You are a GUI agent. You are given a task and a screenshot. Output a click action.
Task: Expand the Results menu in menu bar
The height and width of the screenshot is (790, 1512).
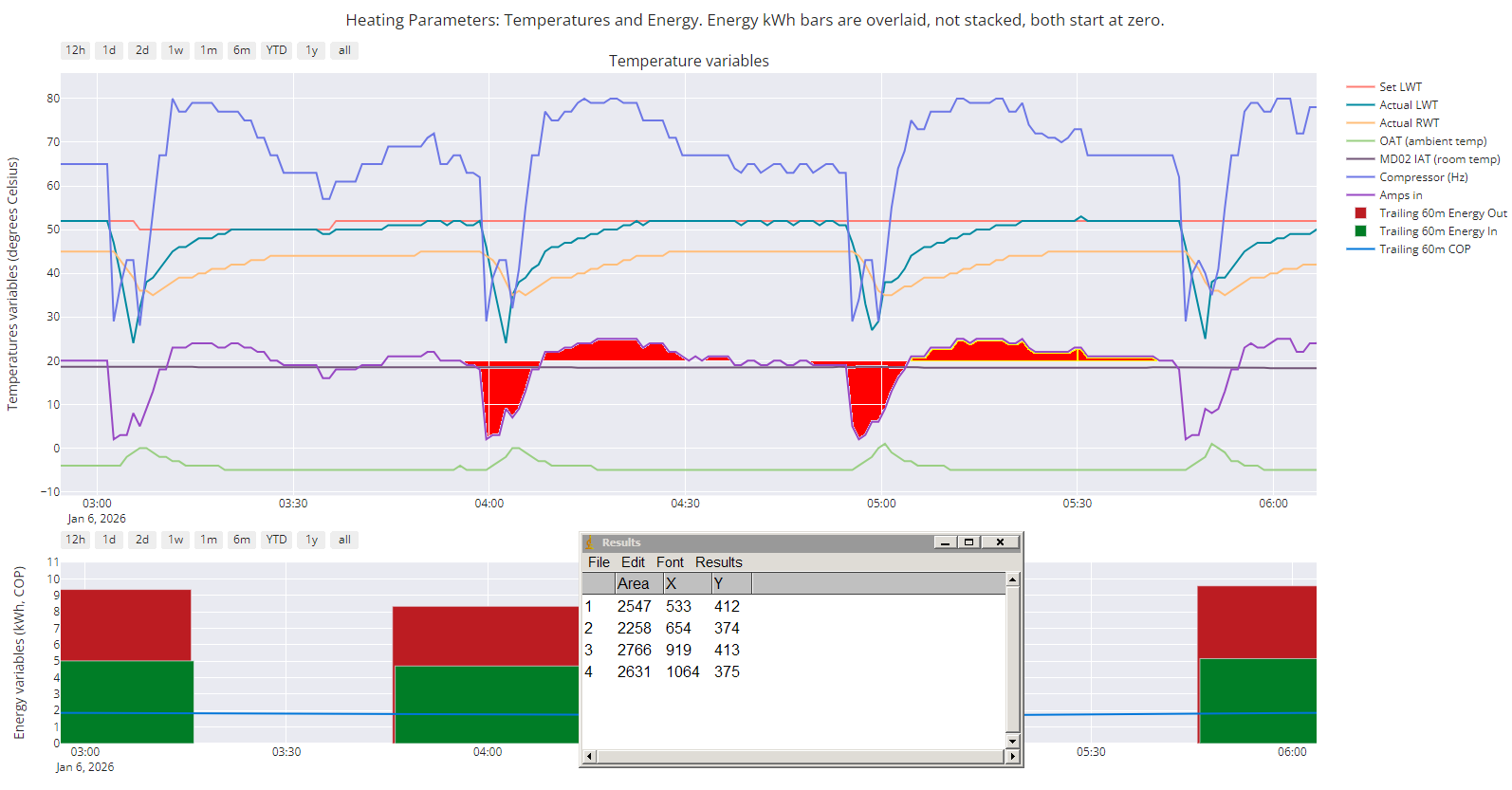[x=718, y=562]
